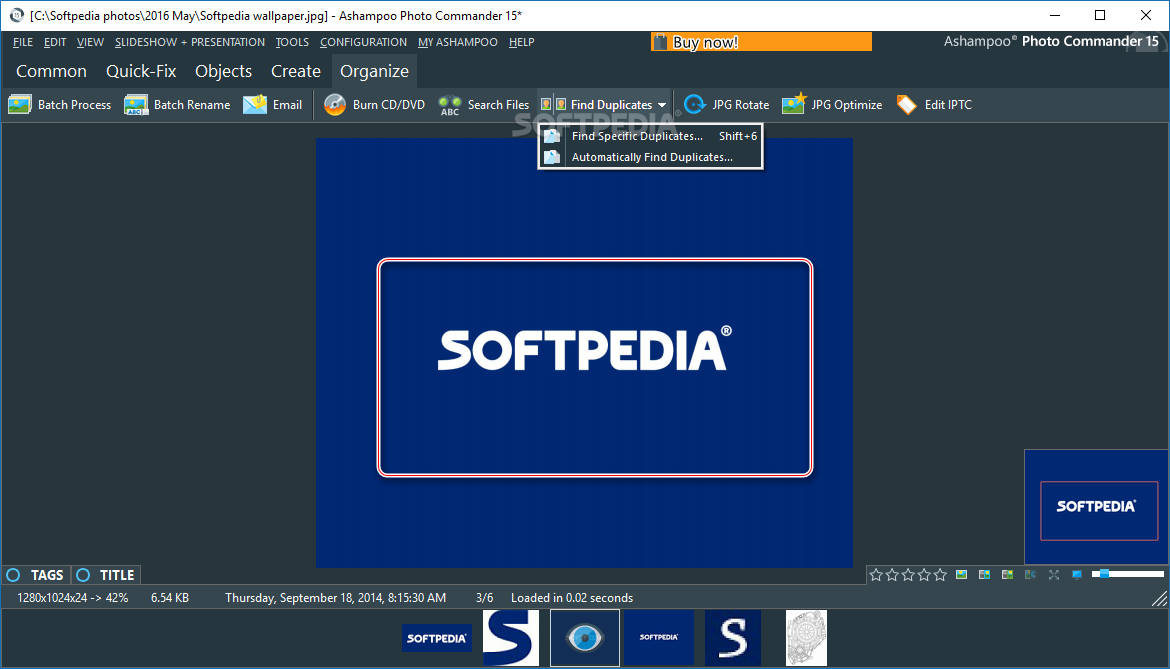The height and width of the screenshot is (669, 1170).
Task: Send the photo via Email
Action: tap(272, 104)
